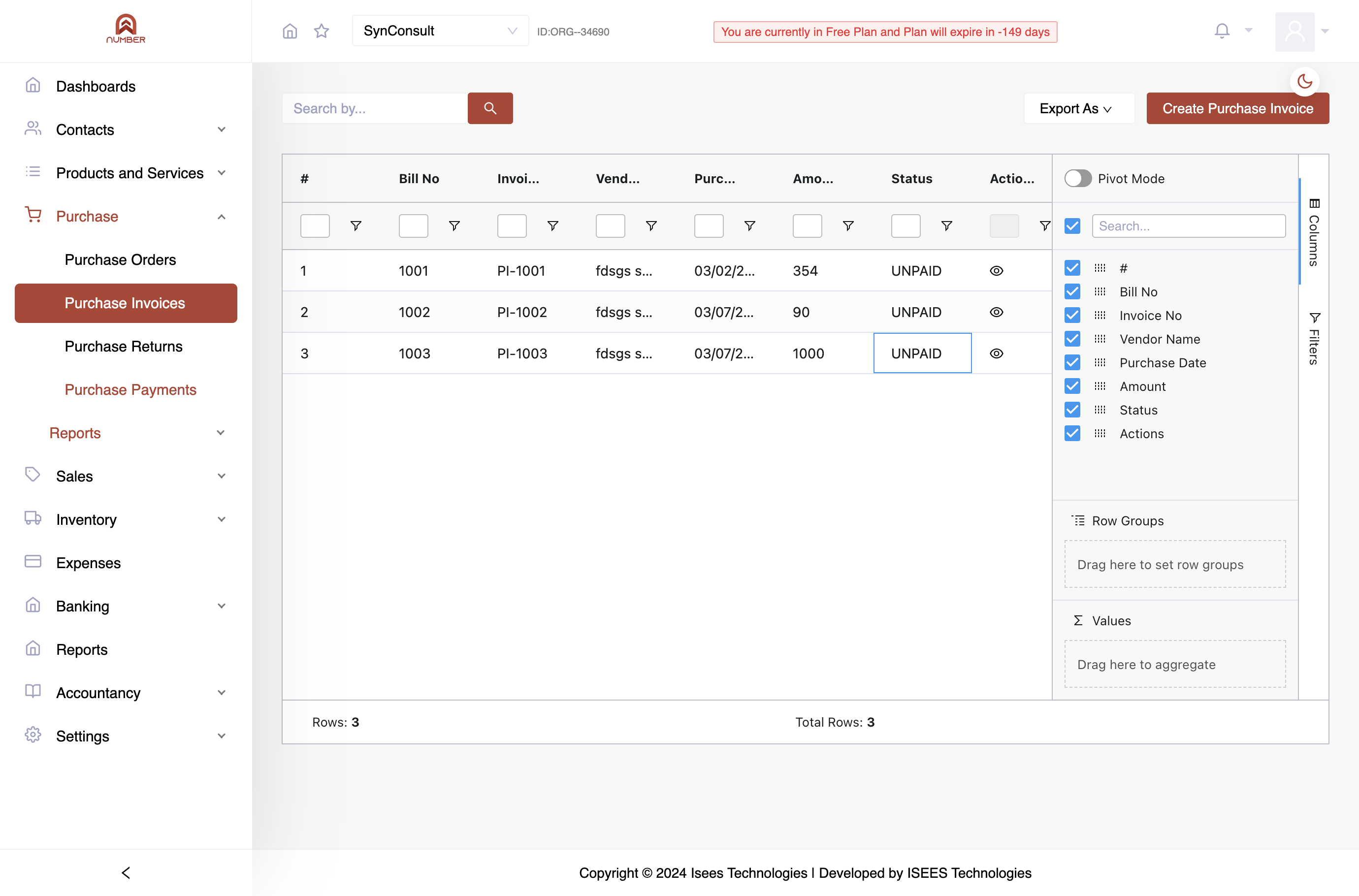Click the red search magnifier button
Viewport: 1359px width, 896px height.
[x=490, y=108]
